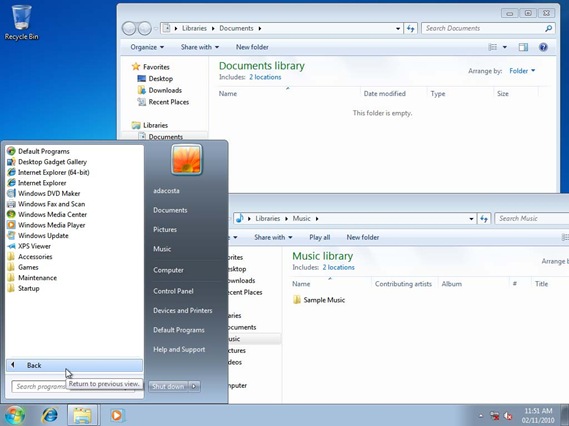The image size is (569, 426).
Task: Open Control Panel from Start menu
Action: tap(173, 291)
